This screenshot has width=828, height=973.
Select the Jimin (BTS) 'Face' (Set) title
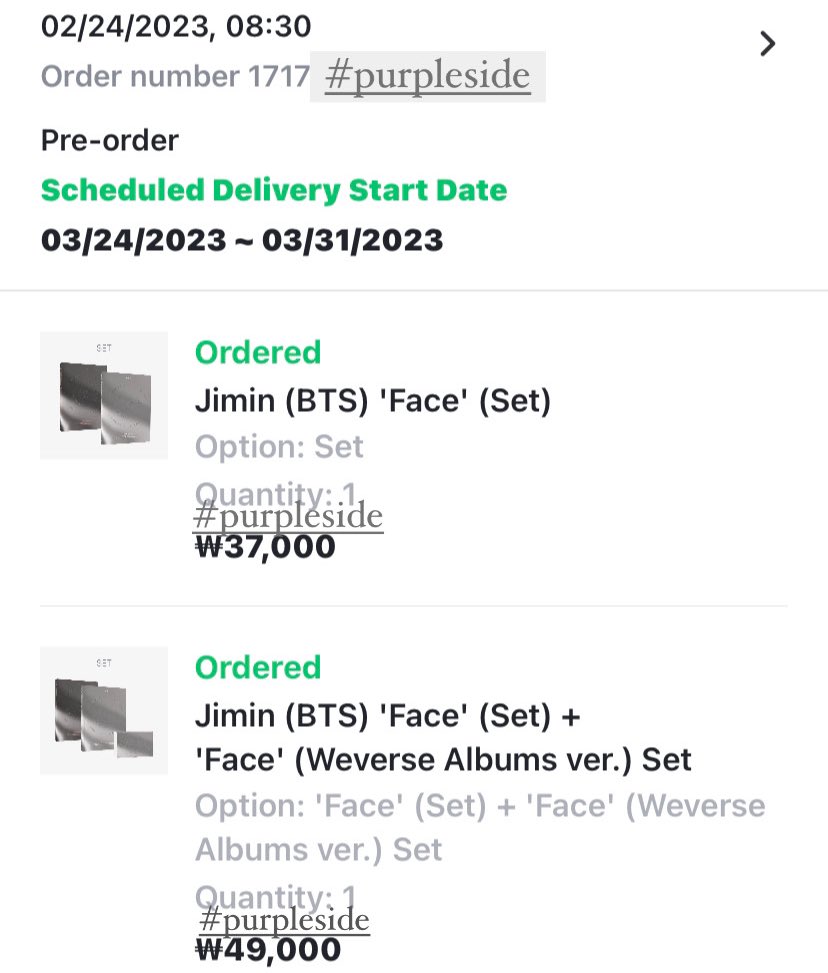372,400
